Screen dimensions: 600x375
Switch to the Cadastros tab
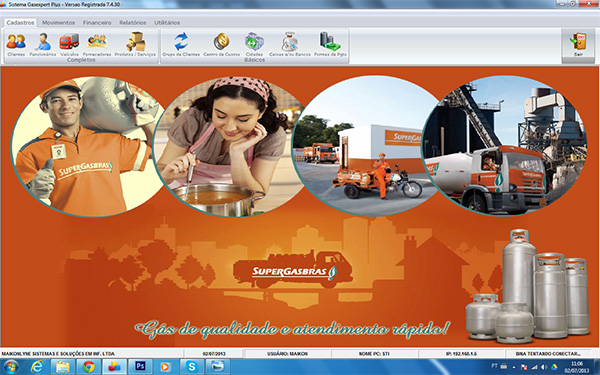click(x=20, y=23)
